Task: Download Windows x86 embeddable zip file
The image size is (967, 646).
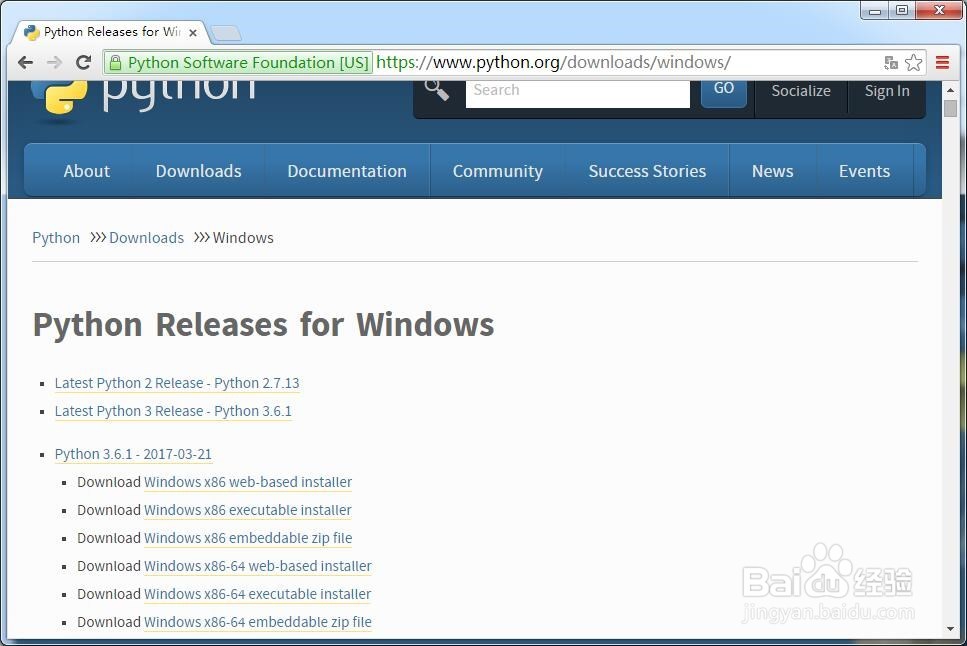Action: pyautogui.click(x=248, y=538)
